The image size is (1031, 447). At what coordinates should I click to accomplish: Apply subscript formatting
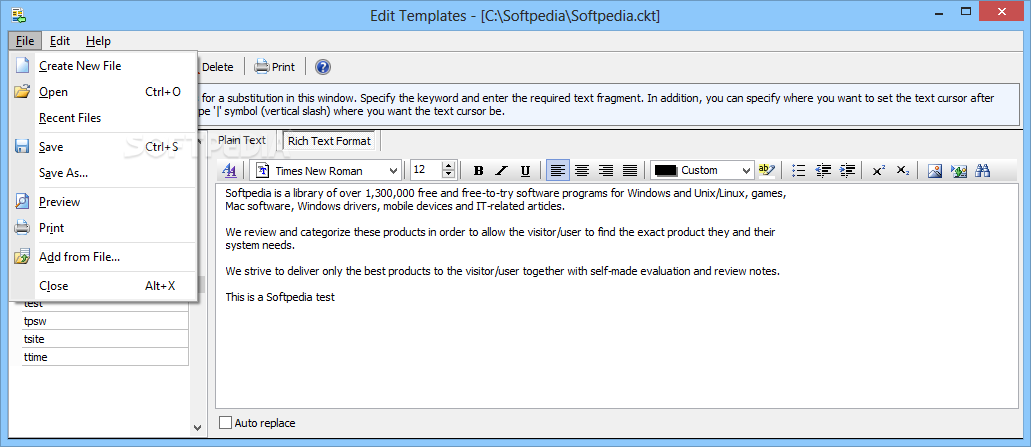tap(903, 171)
